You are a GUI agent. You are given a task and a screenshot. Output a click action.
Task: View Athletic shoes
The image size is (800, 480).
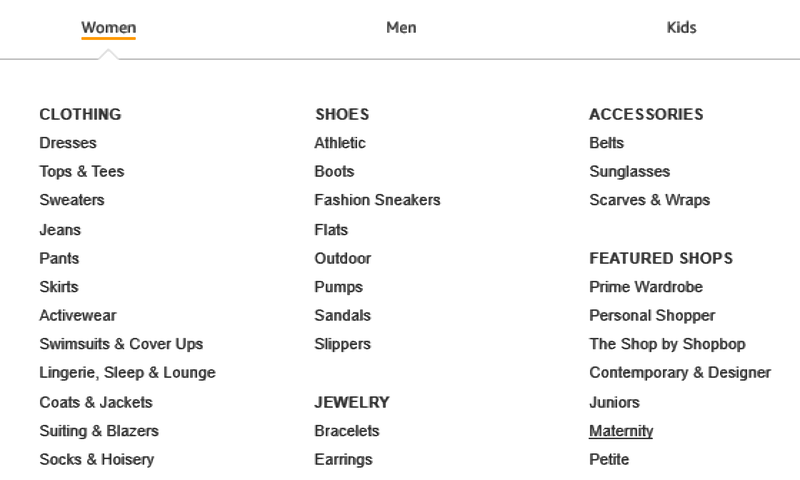point(340,143)
